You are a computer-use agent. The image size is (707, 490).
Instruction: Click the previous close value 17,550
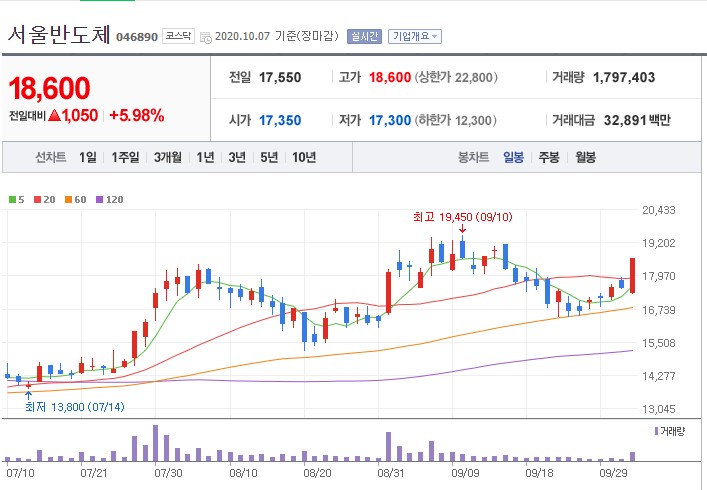(x=280, y=78)
